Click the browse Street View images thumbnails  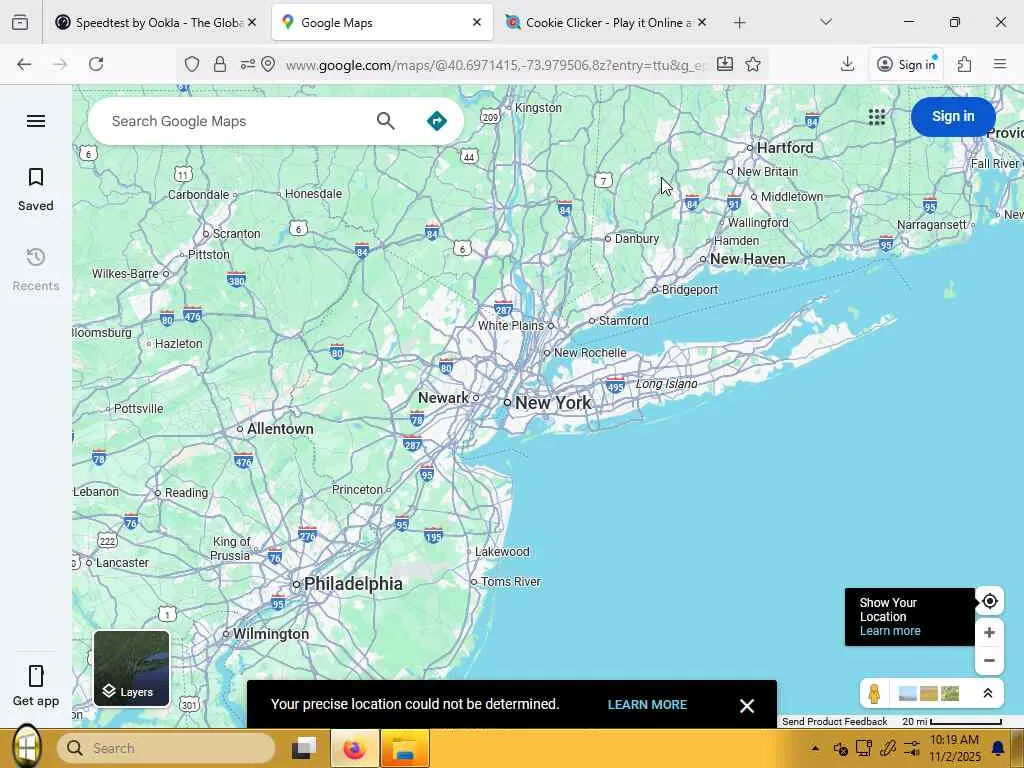[x=929, y=693]
